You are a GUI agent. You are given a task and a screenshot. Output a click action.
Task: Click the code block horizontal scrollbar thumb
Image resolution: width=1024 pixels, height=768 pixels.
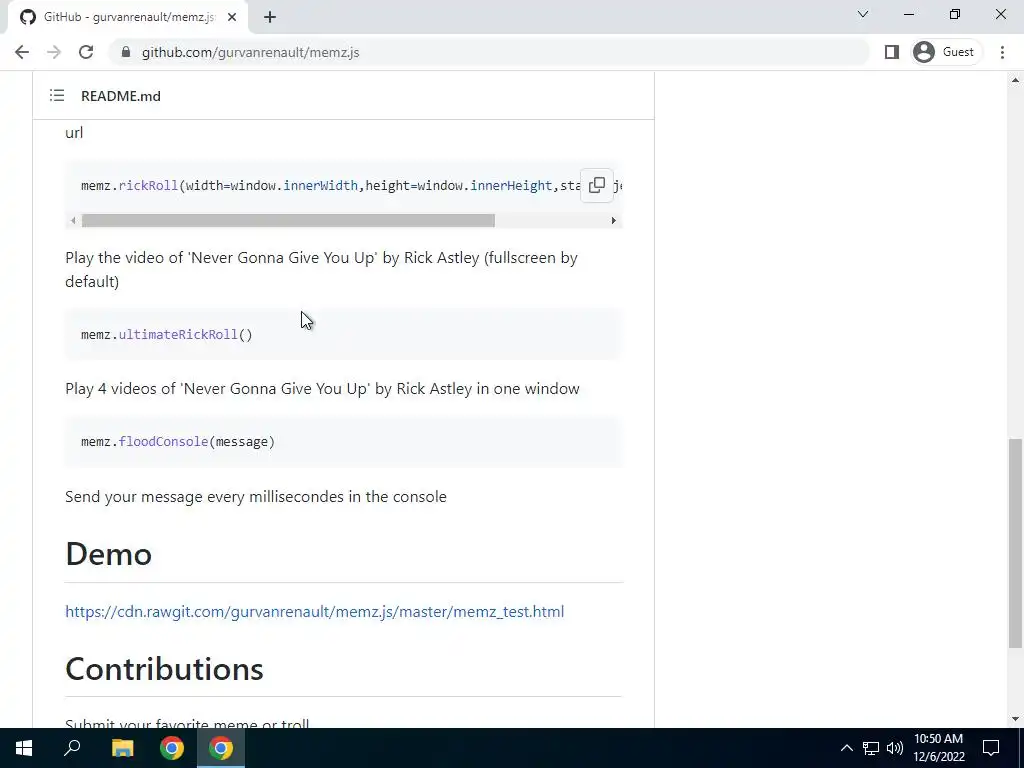click(288, 221)
